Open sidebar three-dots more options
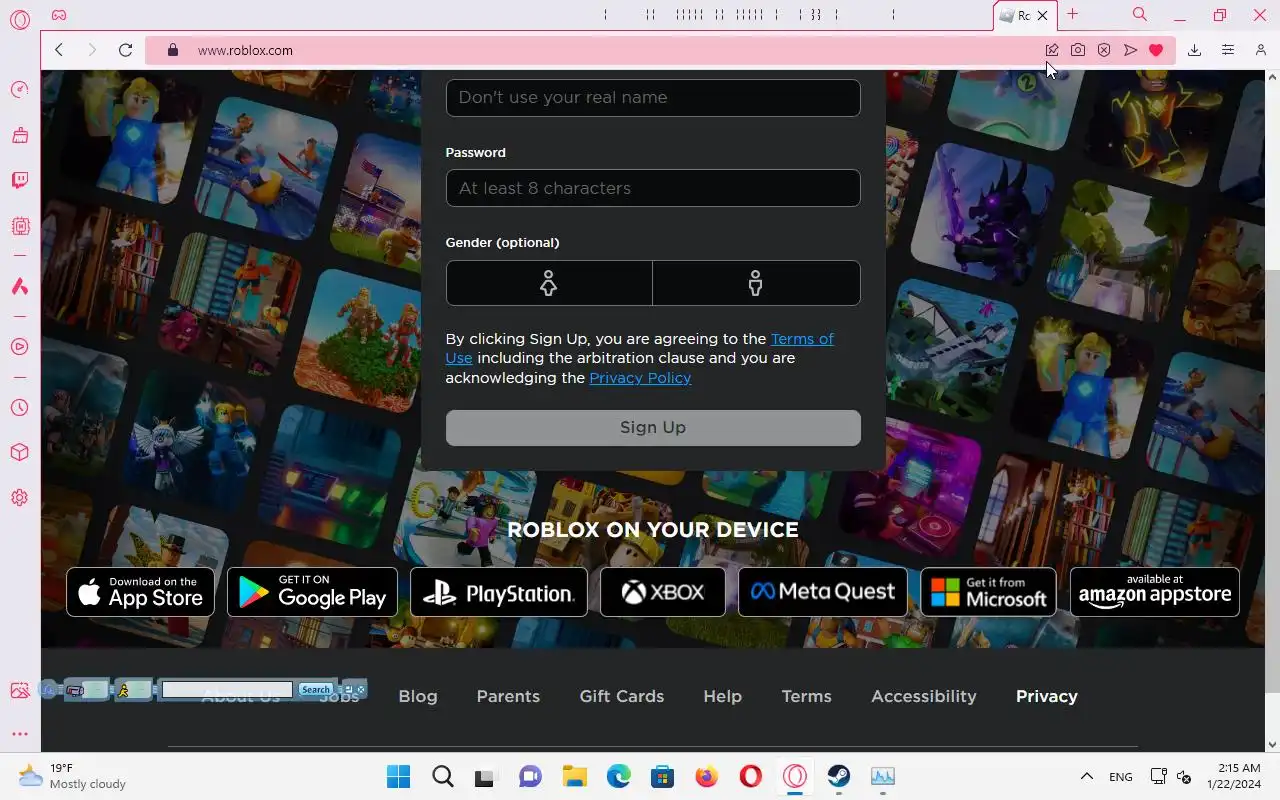Viewport: 1280px width, 800px height. click(19, 734)
